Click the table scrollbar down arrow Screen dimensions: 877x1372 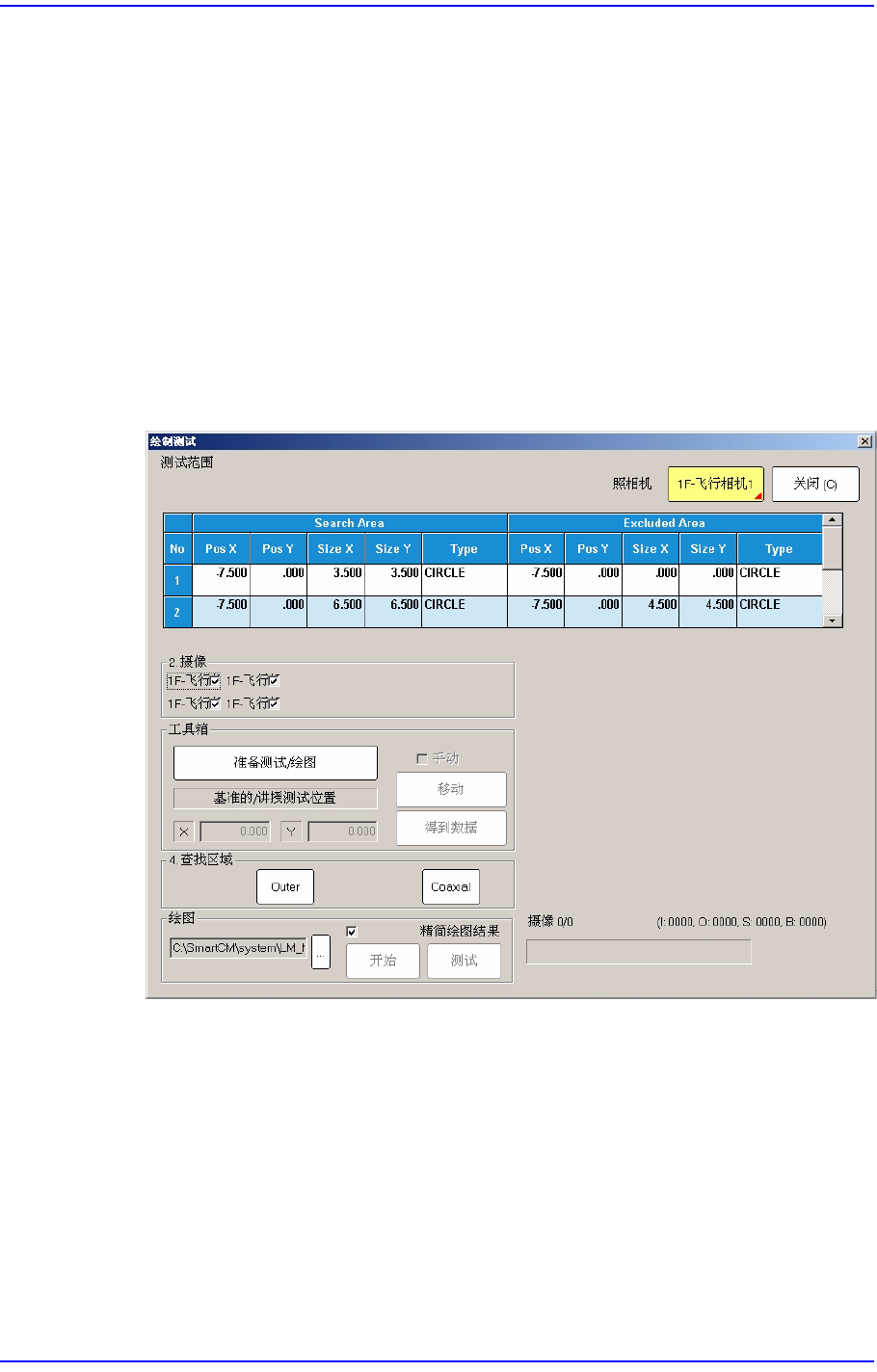click(833, 621)
